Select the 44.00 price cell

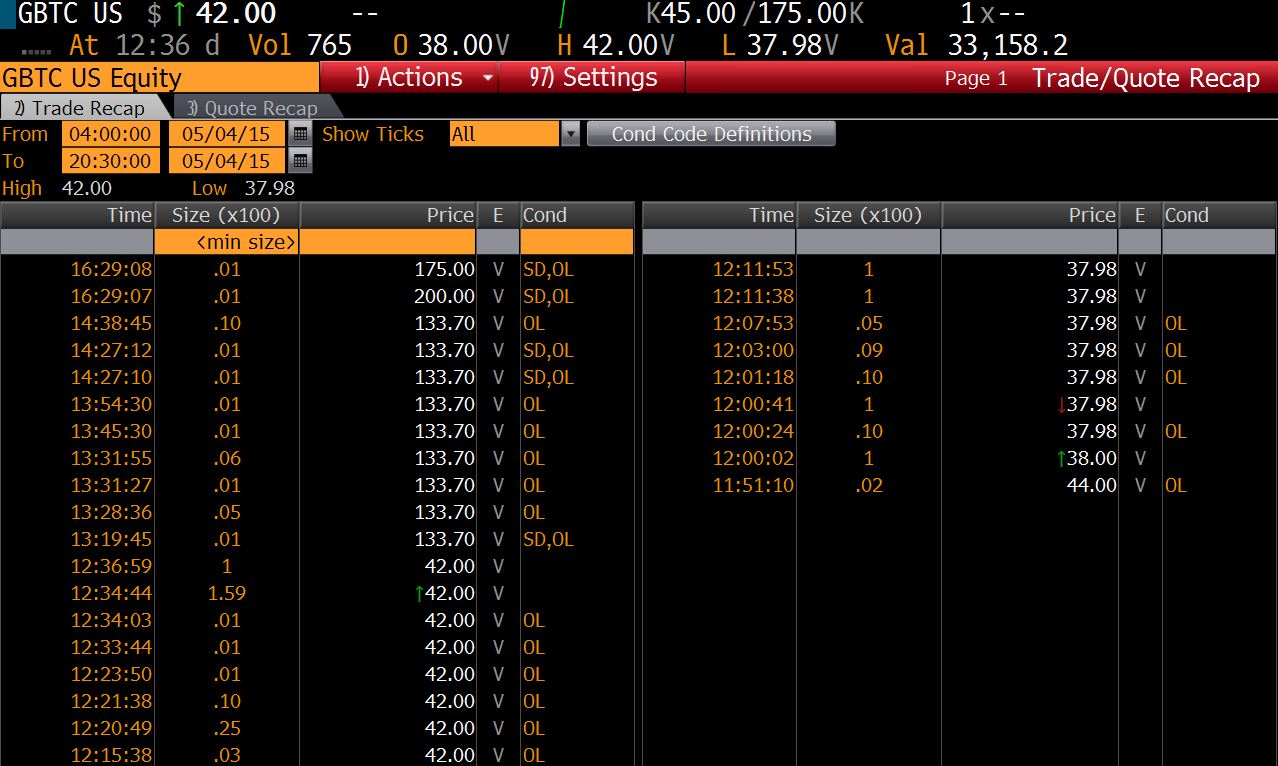click(1092, 485)
